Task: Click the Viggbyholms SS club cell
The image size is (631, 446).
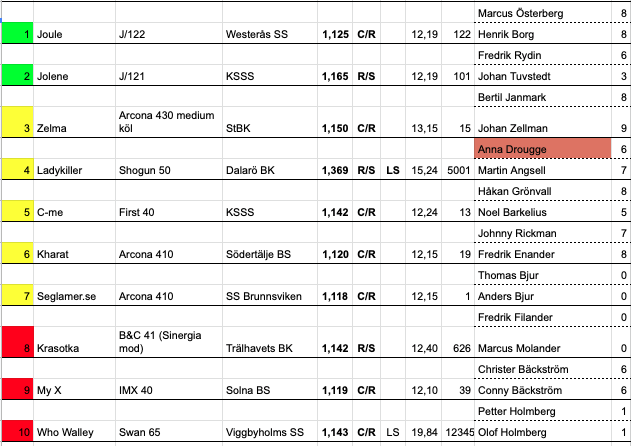Action: point(270,433)
